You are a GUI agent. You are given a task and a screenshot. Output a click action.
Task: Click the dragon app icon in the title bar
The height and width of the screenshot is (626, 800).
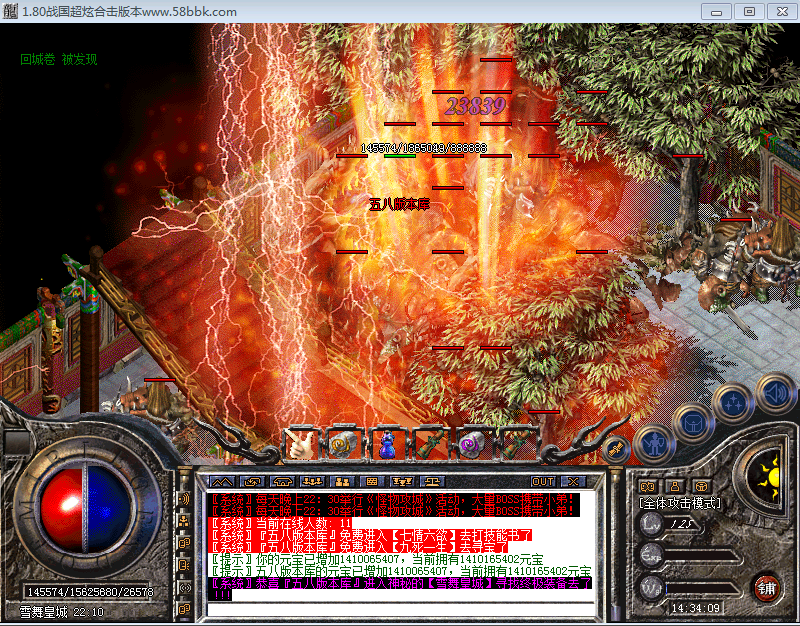tap(10, 11)
